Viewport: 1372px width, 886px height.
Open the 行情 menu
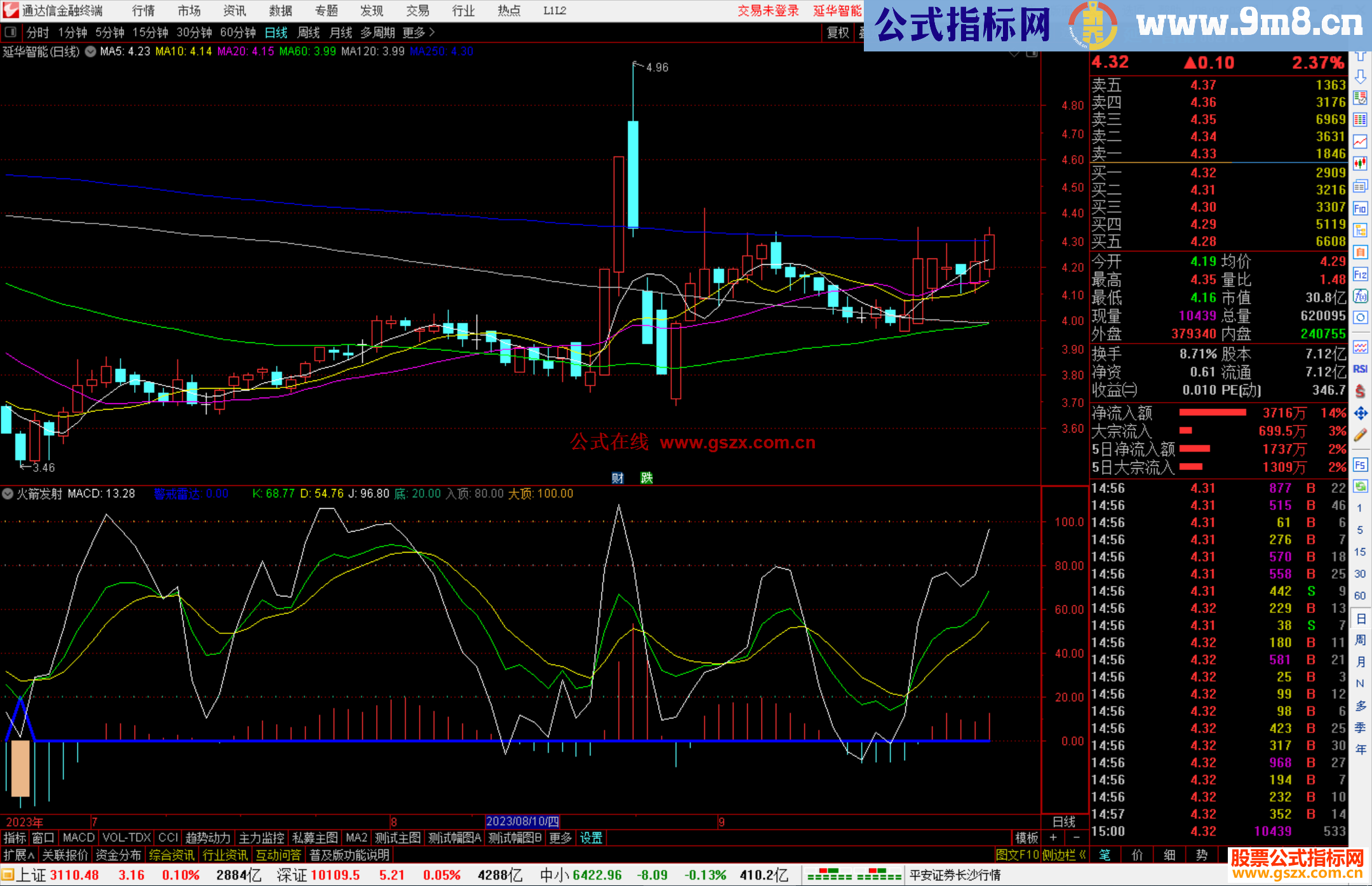(143, 11)
